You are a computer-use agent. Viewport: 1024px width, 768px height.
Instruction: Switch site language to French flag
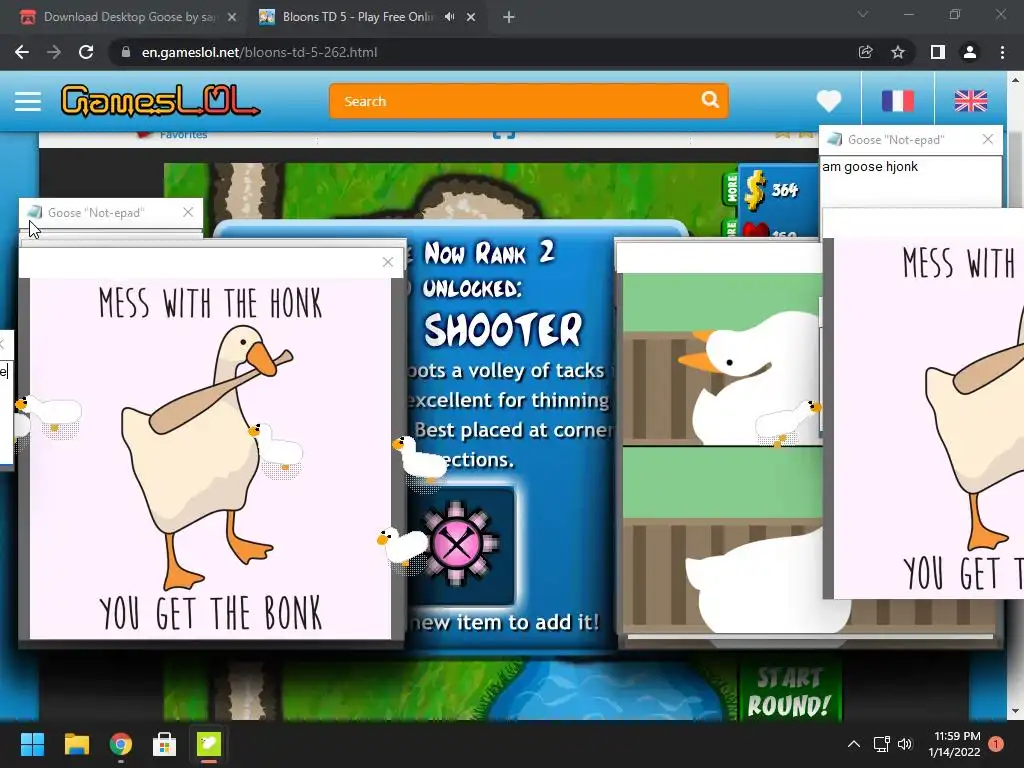click(897, 101)
